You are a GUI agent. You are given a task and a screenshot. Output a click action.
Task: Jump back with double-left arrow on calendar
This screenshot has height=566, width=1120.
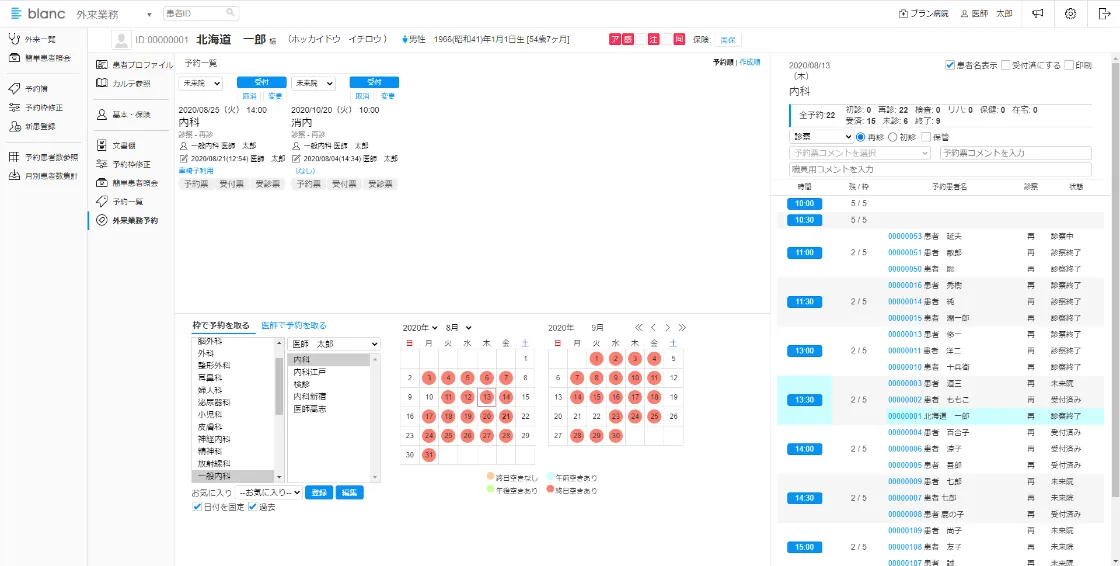click(x=639, y=327)
